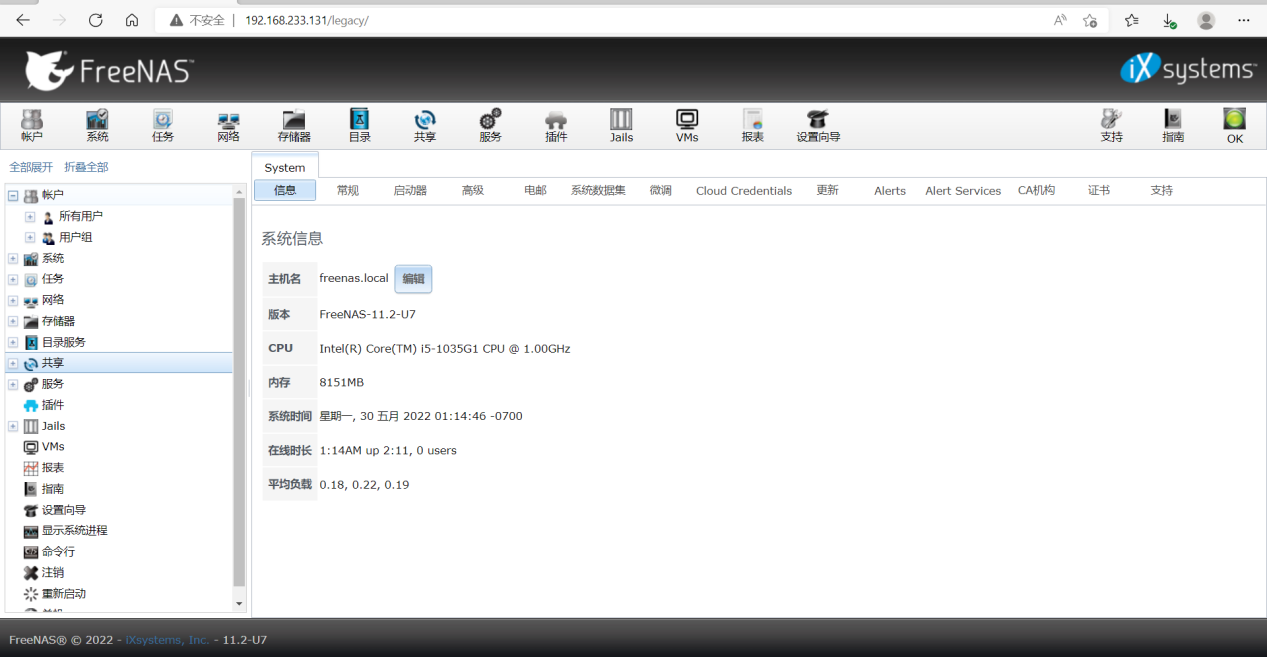Open the 共享 toolbar icon
Screen dimensions: 1267x657
(x=425, y=126)
